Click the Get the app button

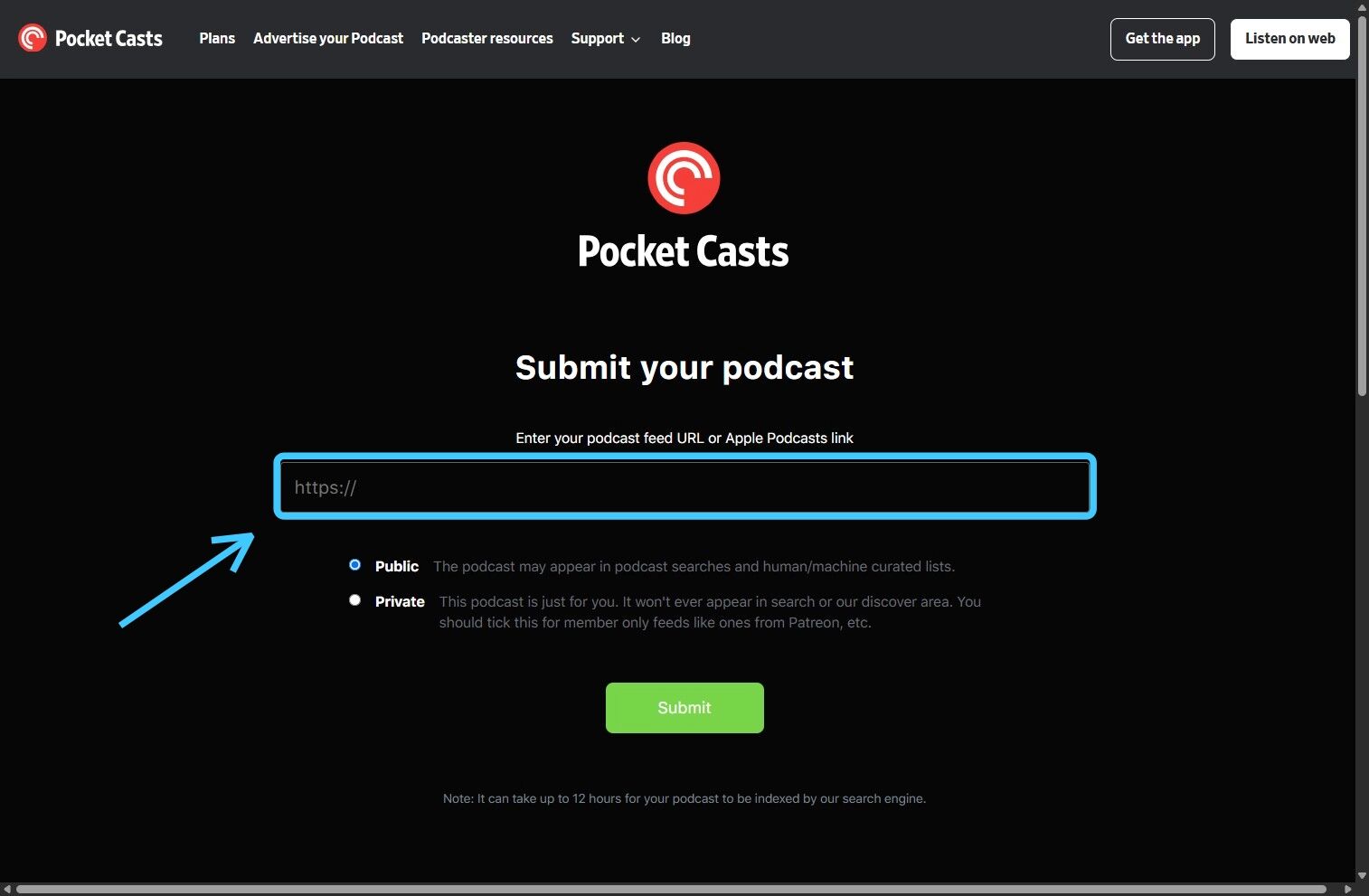[1163, 39]
